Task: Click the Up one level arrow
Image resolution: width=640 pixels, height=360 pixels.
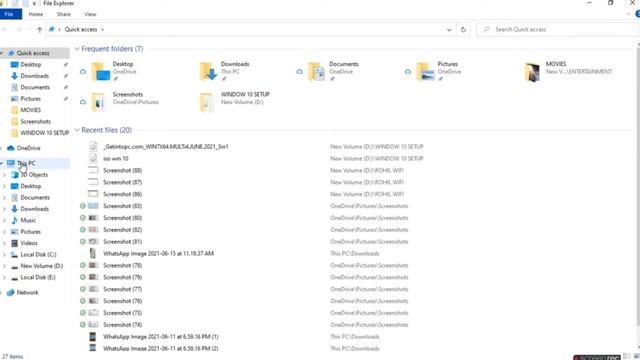Action: [40, 29]
